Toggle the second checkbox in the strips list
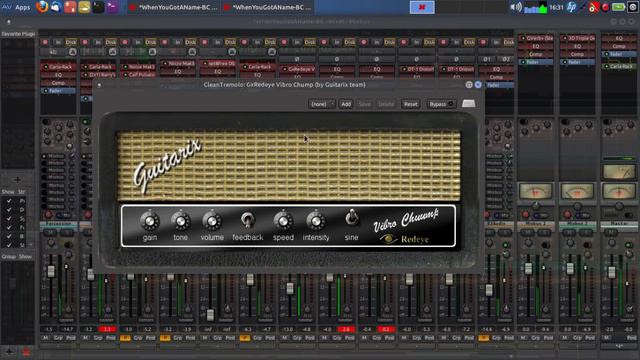 pyautogui.click(x=9, y=210)
